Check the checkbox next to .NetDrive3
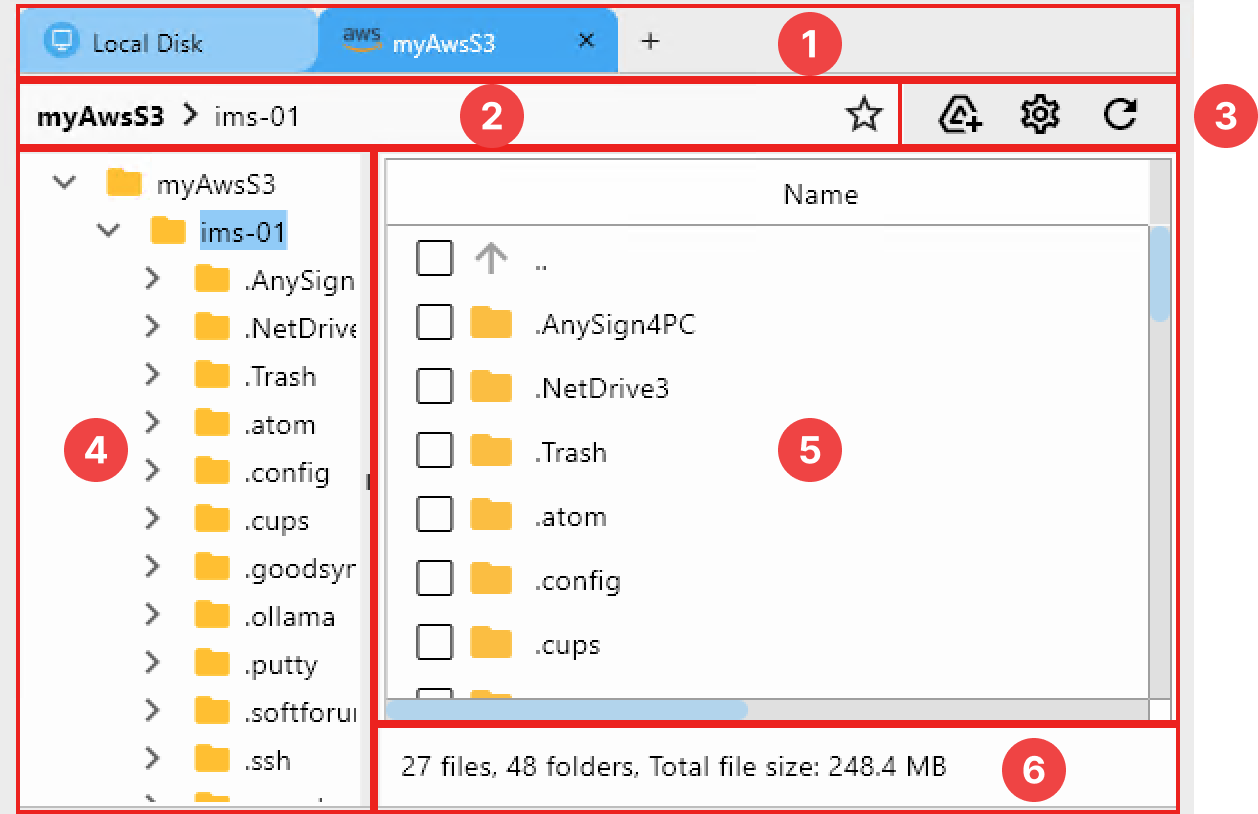 coord(434,386)
